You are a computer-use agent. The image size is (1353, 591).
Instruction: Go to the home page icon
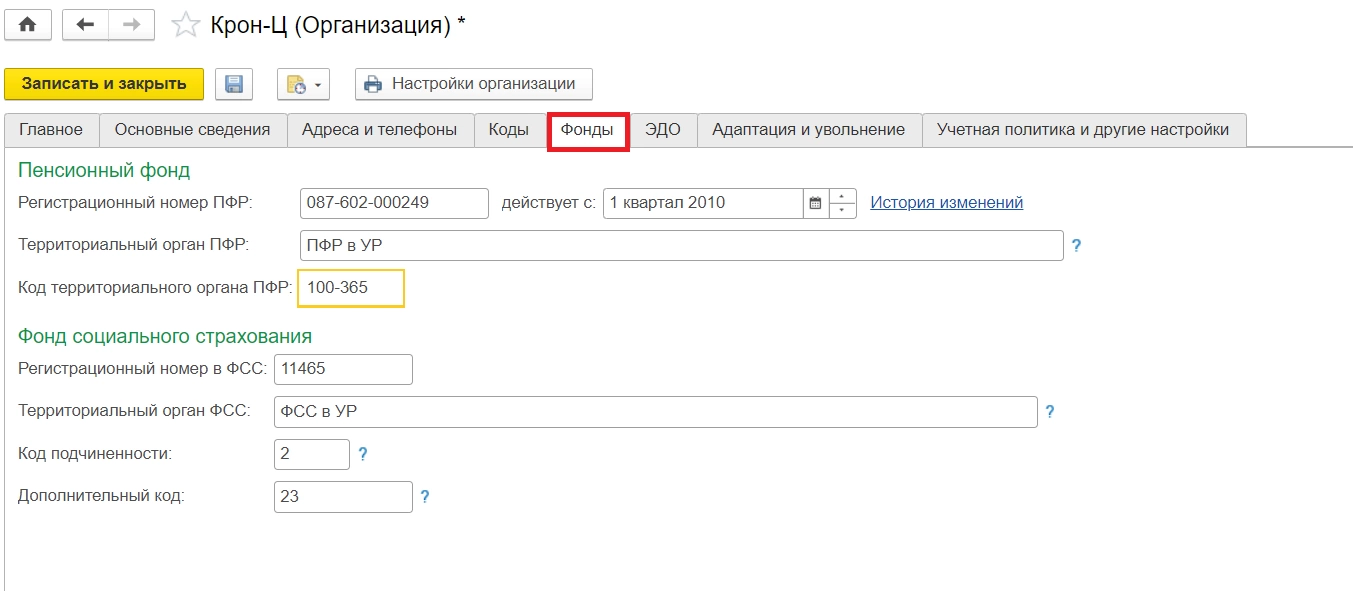point(28,25)
